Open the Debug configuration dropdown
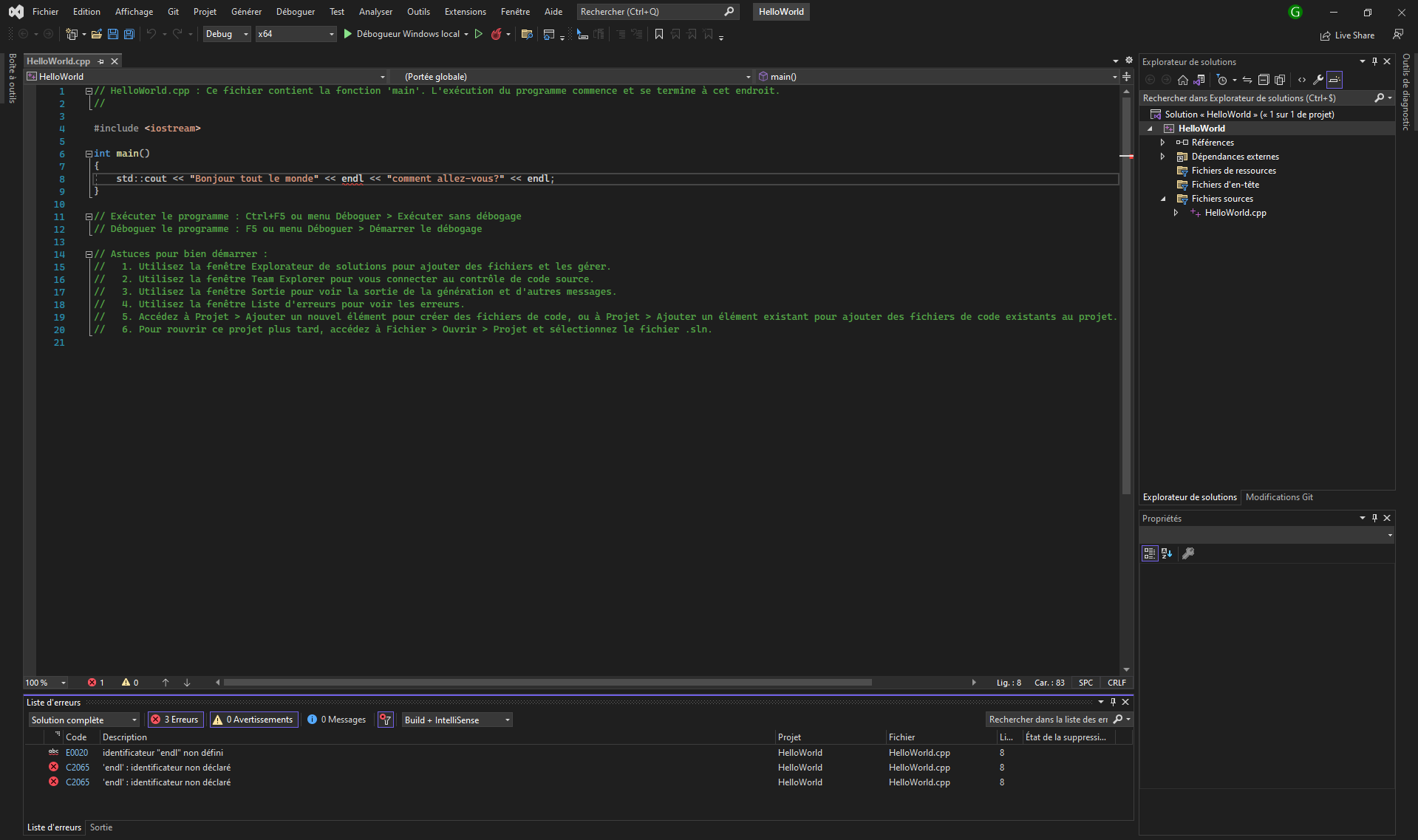This screenshot has width=1418, height=840. (227, 34)
